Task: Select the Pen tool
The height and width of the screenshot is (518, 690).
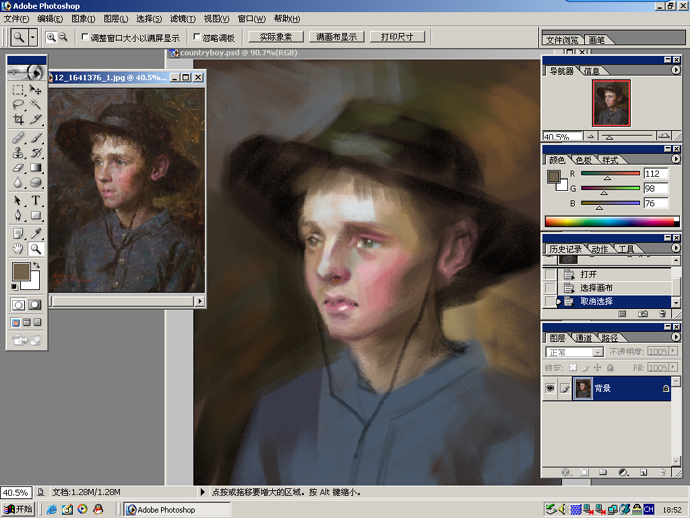Action: [18, 215]
